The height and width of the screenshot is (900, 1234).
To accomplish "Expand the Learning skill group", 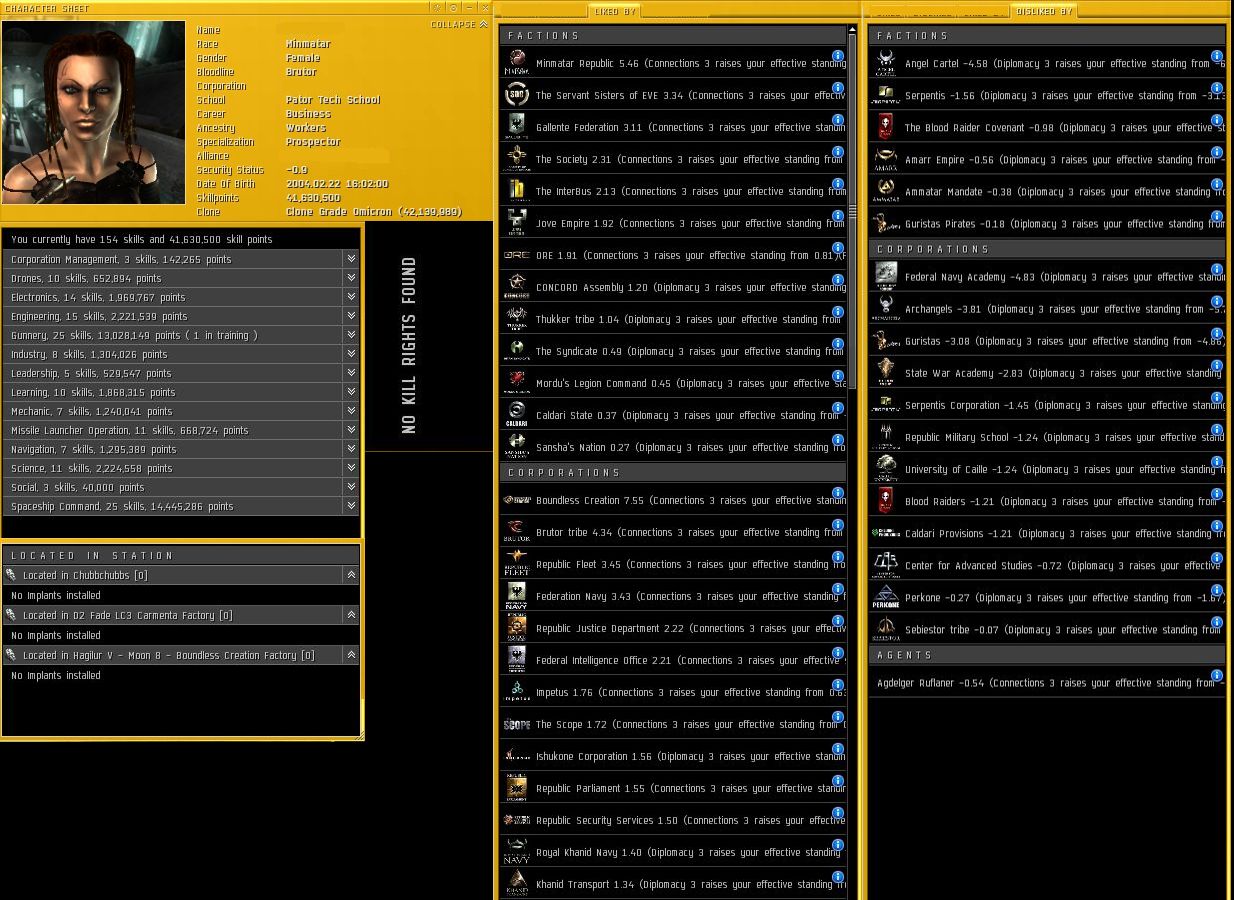I will point(351,392).
